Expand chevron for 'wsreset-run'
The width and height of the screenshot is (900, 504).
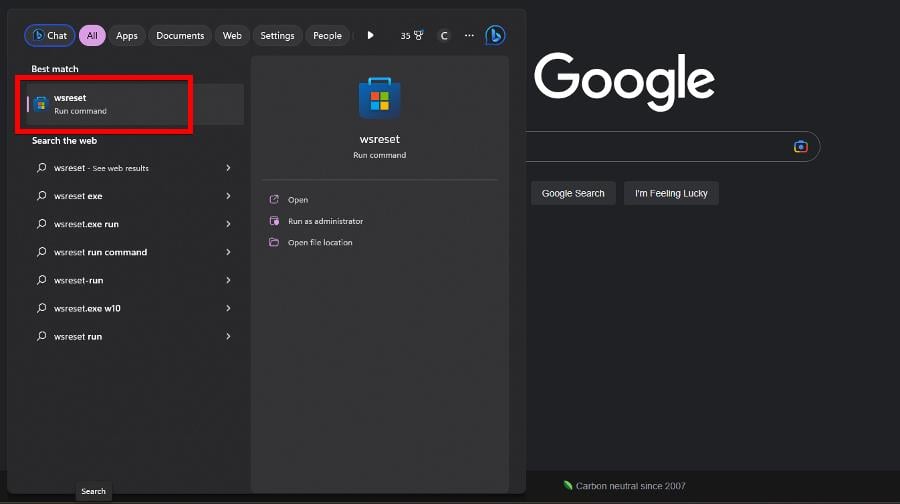[x=228, y=280]
